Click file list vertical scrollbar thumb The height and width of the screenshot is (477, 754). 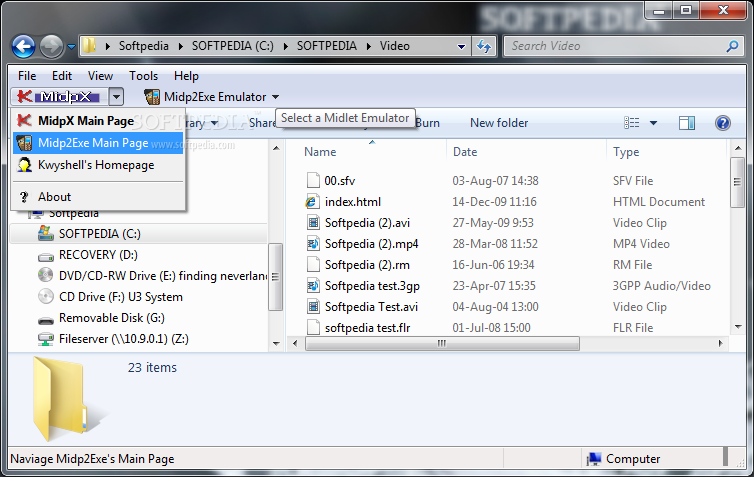click(737, 182)
